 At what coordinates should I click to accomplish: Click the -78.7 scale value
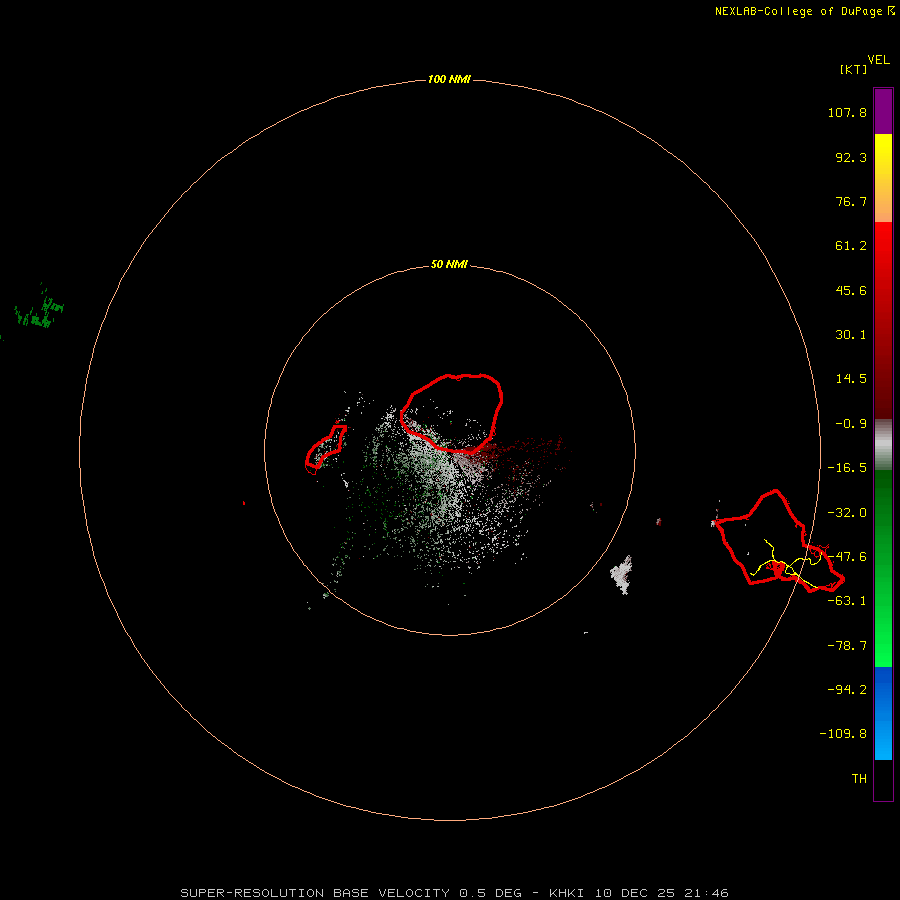(847, 646)
